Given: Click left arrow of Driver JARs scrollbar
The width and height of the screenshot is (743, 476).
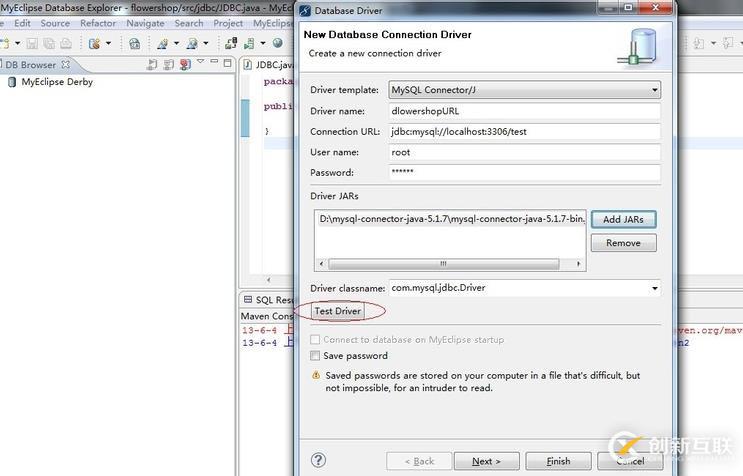Looking at the screenshot, I should click(x=322, y=264).
